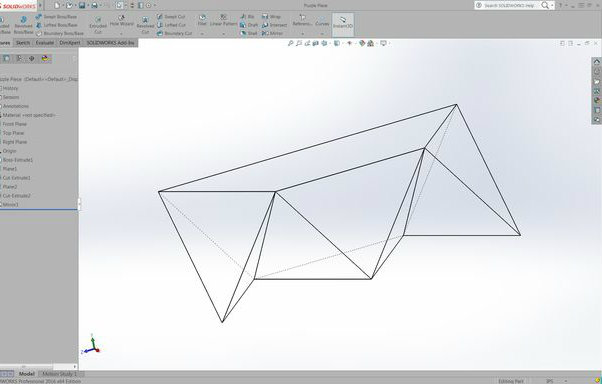The height and width of the screenshot is (384, 602).
Task: Click the Print icon
Action: click(x=94, y=5)
